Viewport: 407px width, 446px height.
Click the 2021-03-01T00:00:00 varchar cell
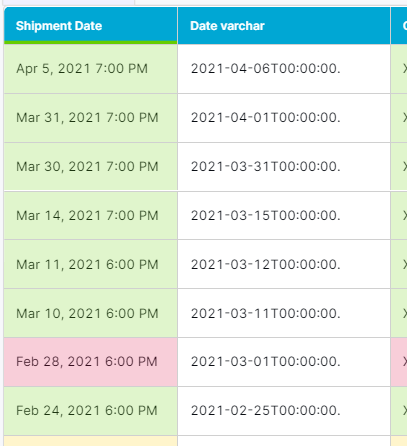tap(284, 362)
